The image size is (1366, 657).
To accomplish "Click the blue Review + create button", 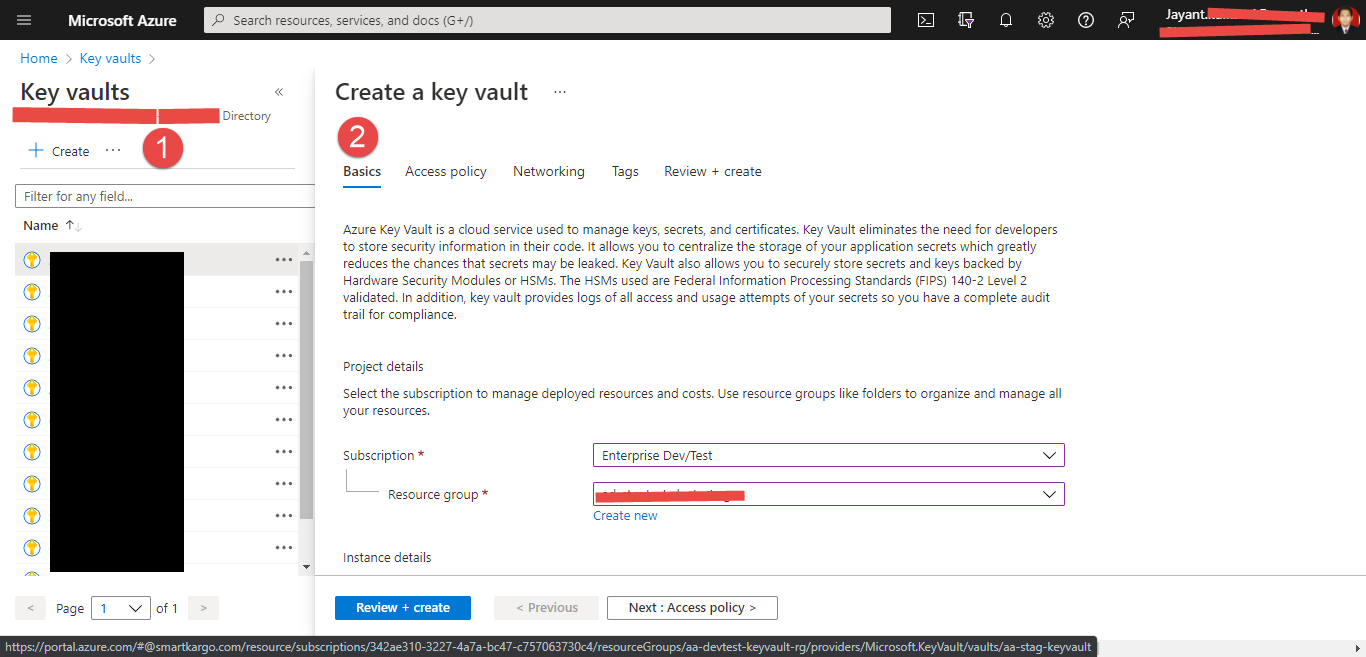I will (x=403, y=608).
